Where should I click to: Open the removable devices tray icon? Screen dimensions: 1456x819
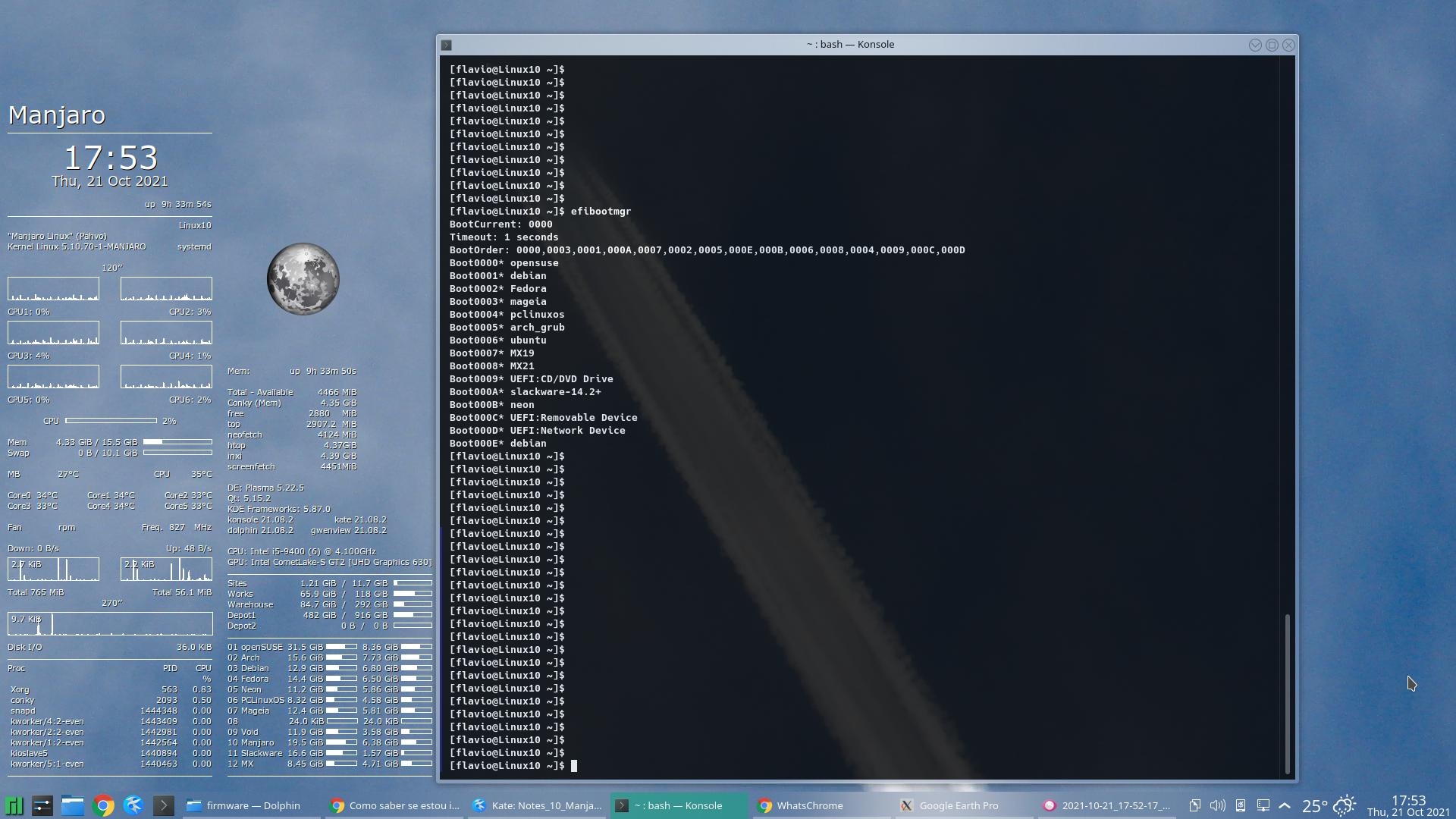1241,805
